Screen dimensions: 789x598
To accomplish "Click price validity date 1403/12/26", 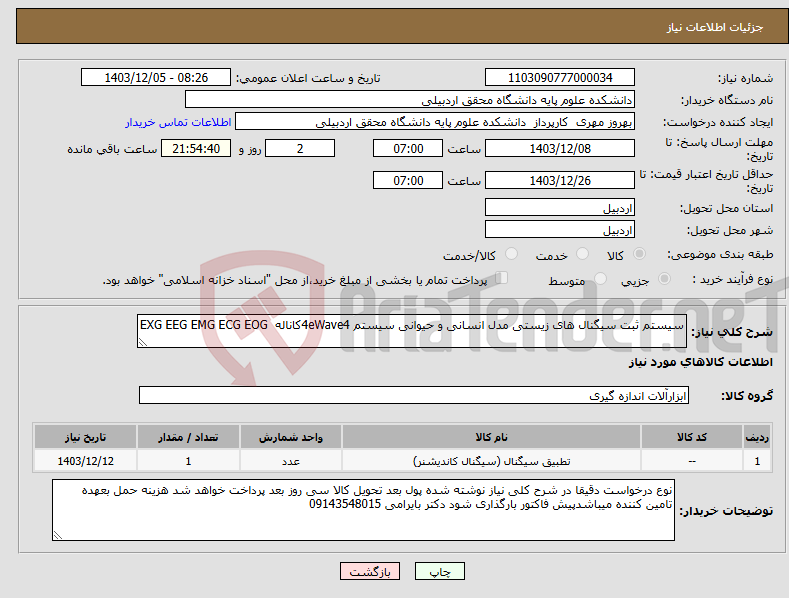I will pos(560,180).
